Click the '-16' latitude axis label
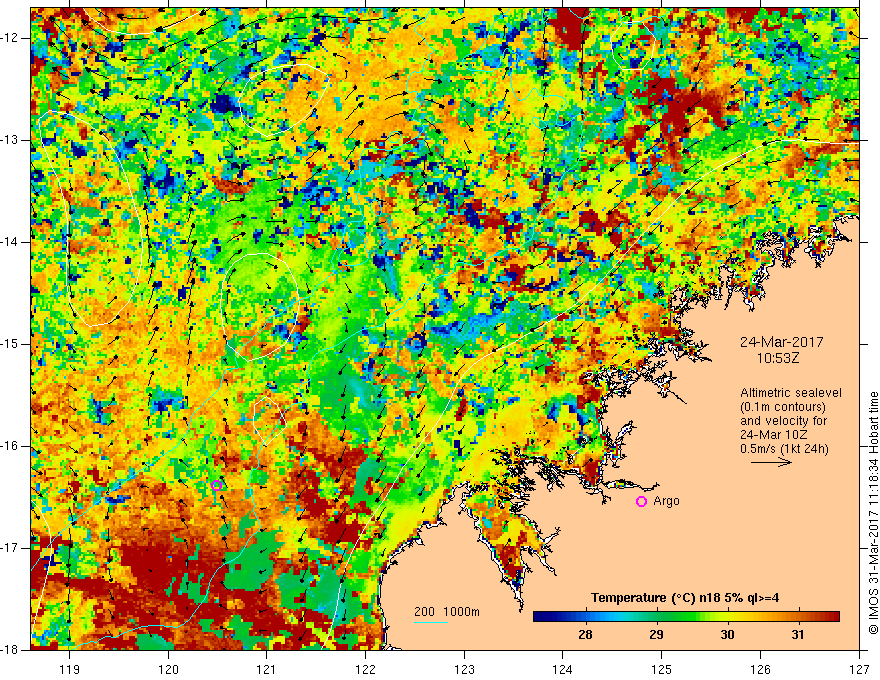Image resolution: width=880 pixels, height=680 pixels. pyautogui.click(x=11, y=446)
